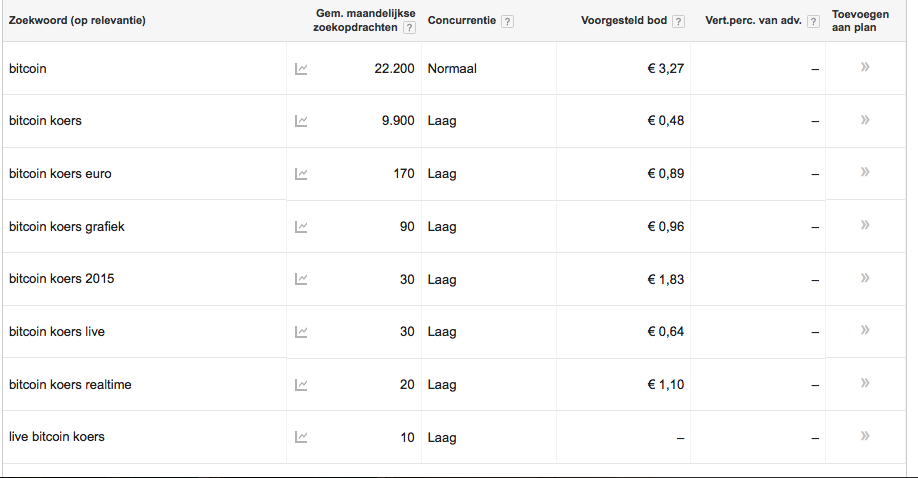This screenshot has width=918, height=478.
Task: Open help for Gem. maandelijkse zoekopdrachten
Action: 410,28
